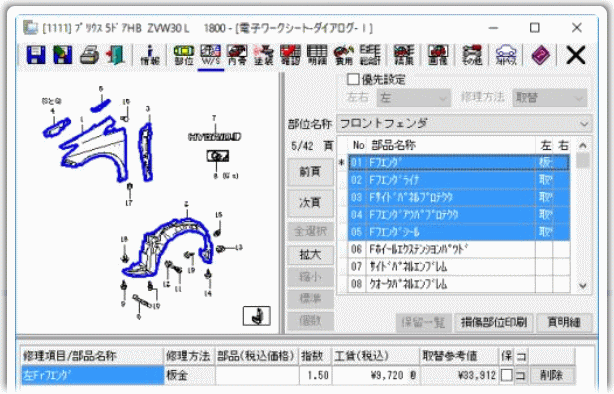The height and width of the screenshot is (394, 614).
Task: Open the 明細 details grid icon
Action: coord(317,55)
